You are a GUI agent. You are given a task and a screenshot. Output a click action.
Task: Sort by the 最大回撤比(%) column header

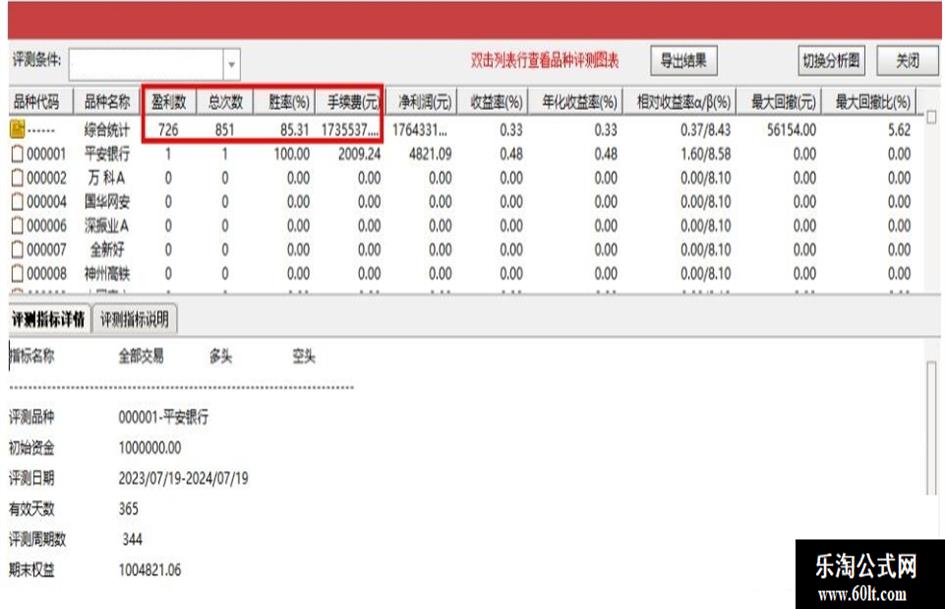pyautogui.click(x=870, y=102)
